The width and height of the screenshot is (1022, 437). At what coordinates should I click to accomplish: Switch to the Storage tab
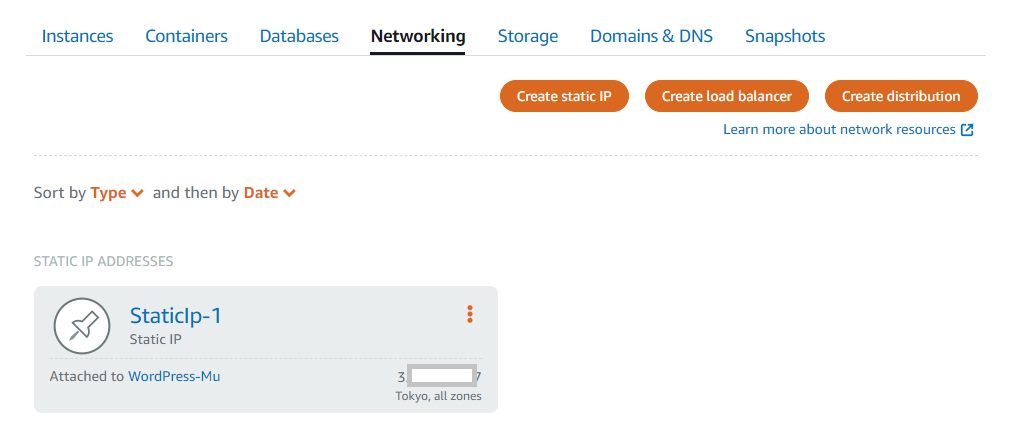coord(528,36)
